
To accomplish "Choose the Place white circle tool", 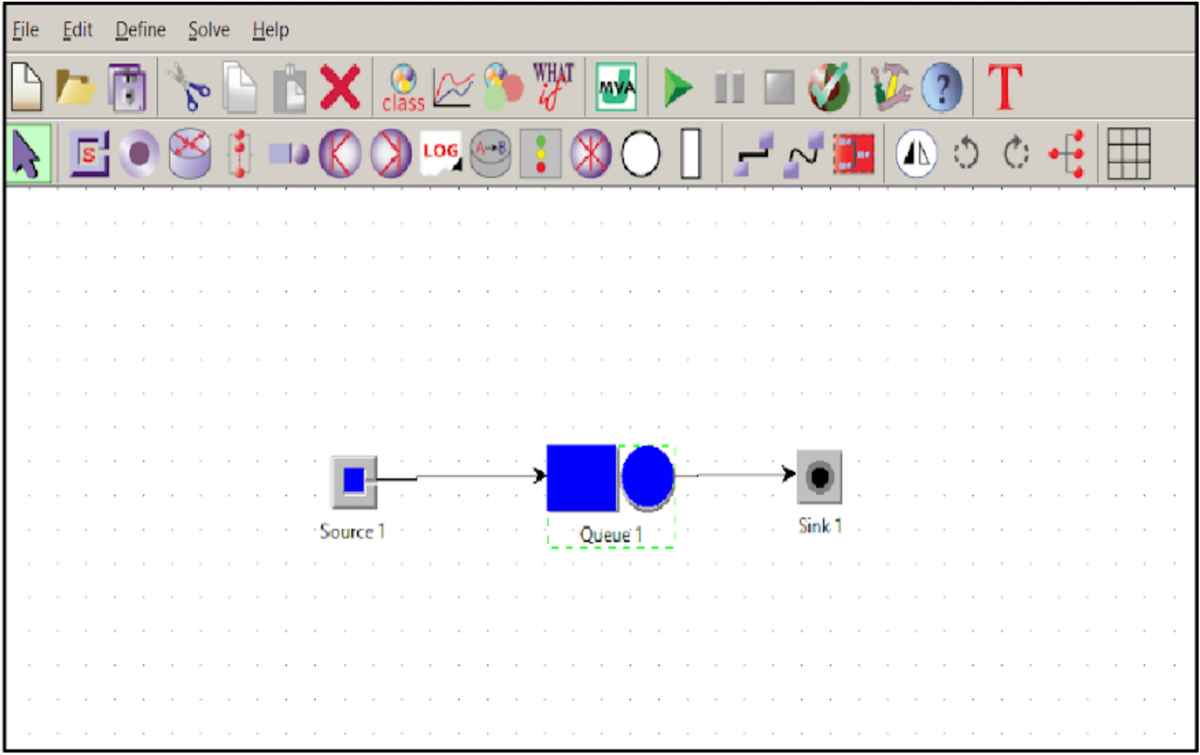I will (641, 155).
